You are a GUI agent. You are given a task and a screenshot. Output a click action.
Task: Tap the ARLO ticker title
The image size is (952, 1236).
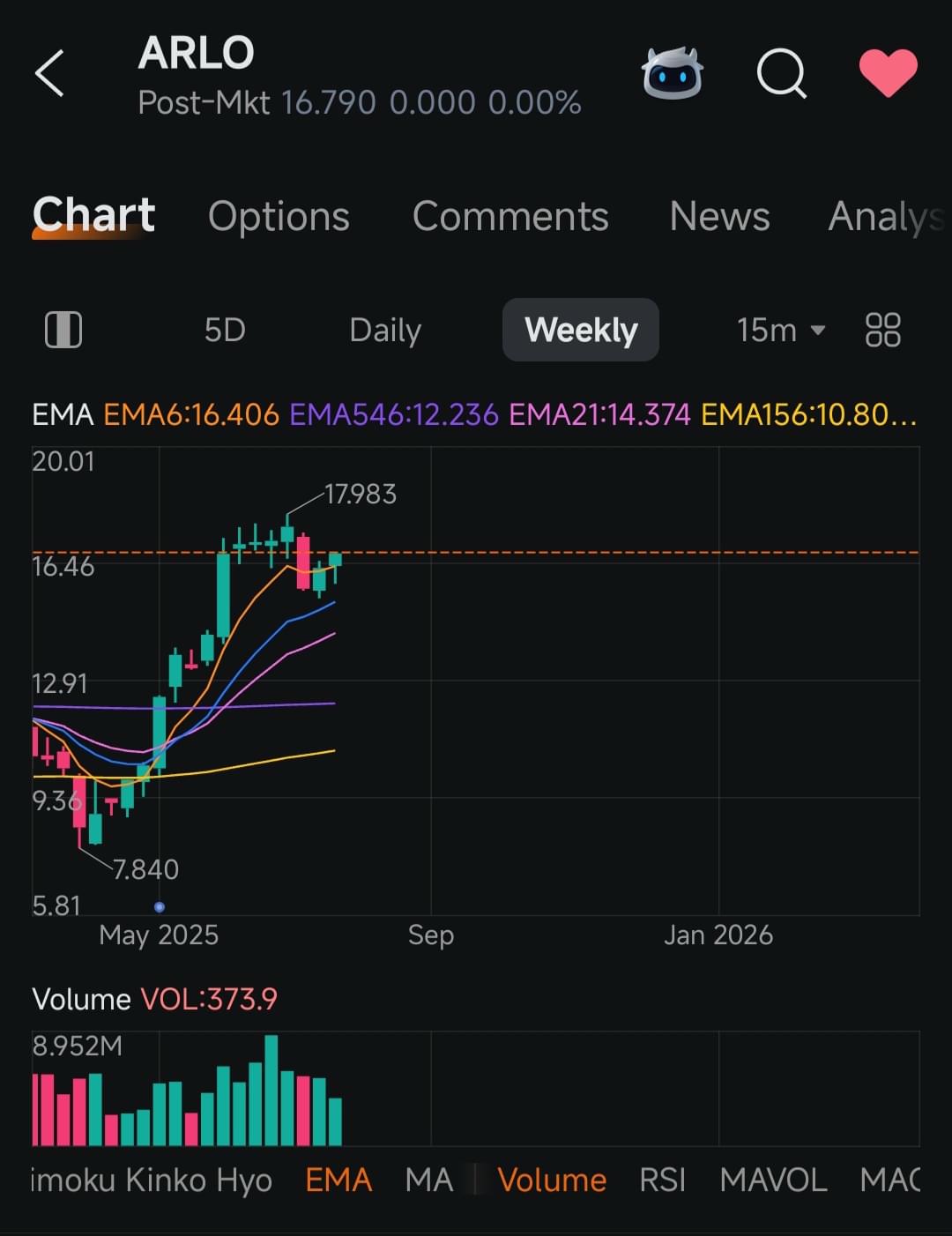pos(196,53)
